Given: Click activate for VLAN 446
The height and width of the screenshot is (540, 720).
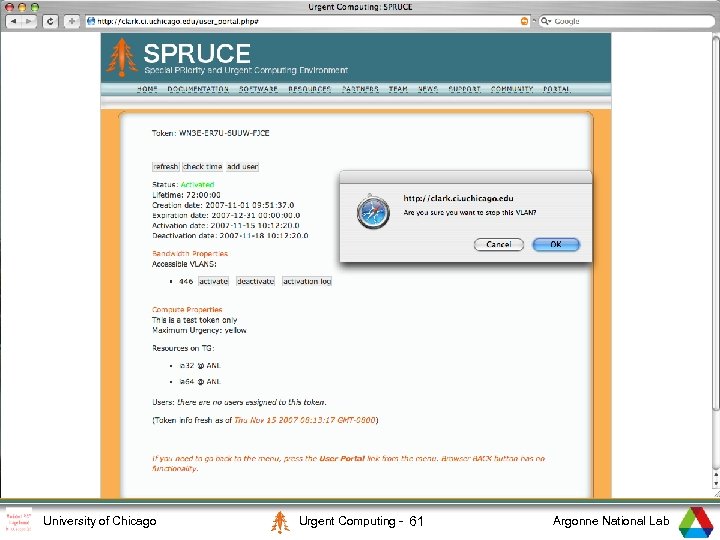Looking at the screenshot, I should click(x=213, y=281).
